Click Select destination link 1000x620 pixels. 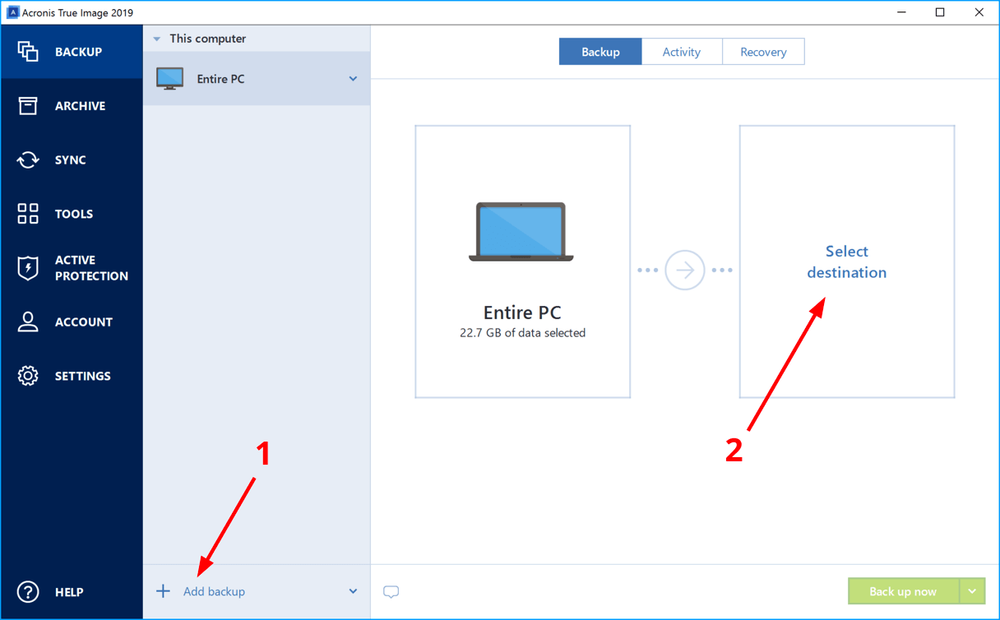[x=846, y=262]
